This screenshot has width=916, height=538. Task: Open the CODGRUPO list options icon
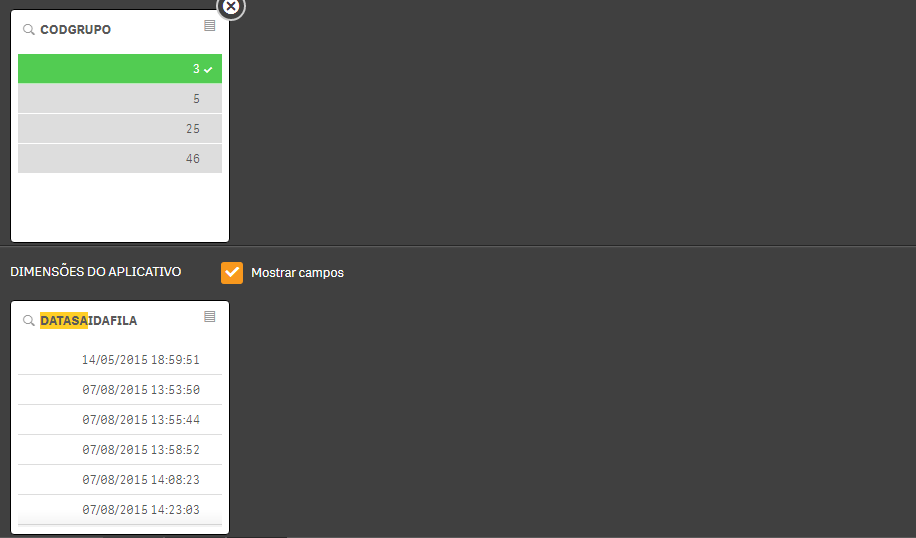[x=210, y=26]
